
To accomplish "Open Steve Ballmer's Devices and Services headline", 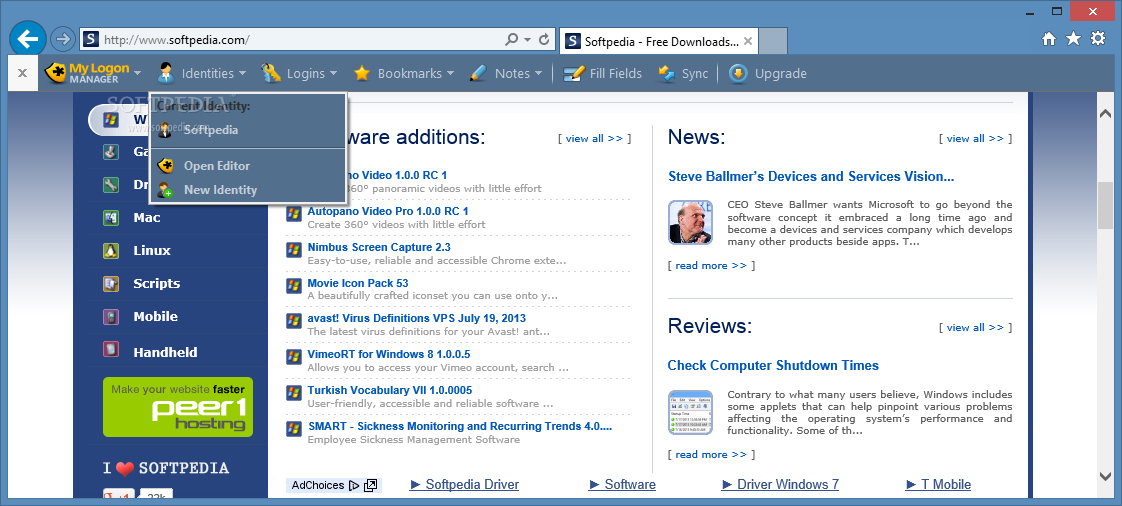I will coord(811,176).
